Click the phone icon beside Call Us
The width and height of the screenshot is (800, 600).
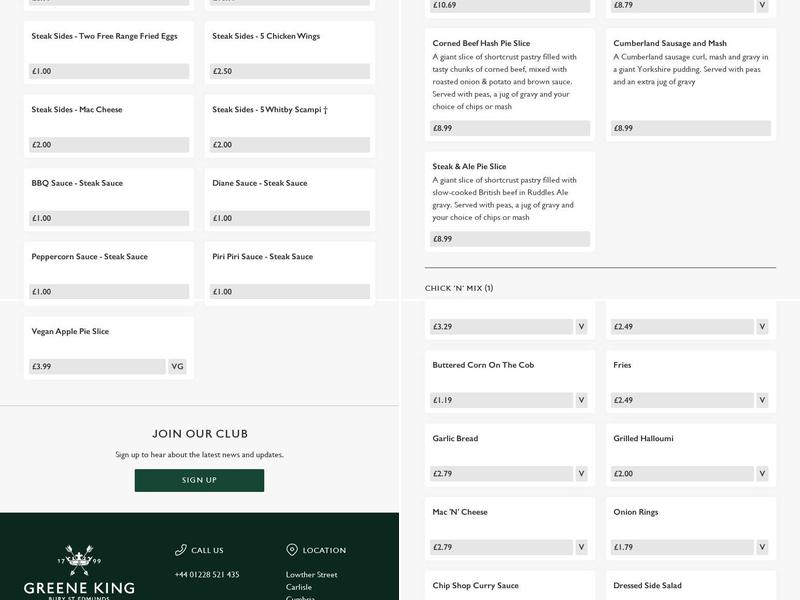[180, 550]
